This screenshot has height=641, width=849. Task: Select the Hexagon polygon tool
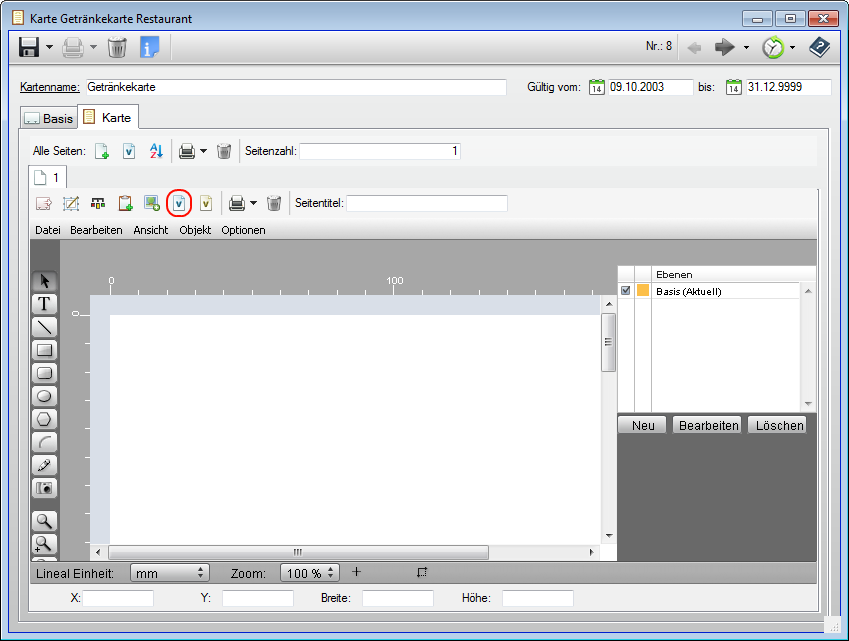tap(45, 419)
